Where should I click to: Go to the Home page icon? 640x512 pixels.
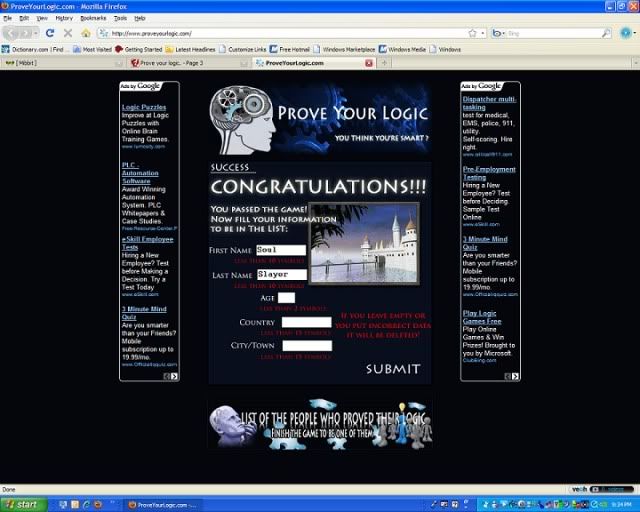click(x=86, y=33)
